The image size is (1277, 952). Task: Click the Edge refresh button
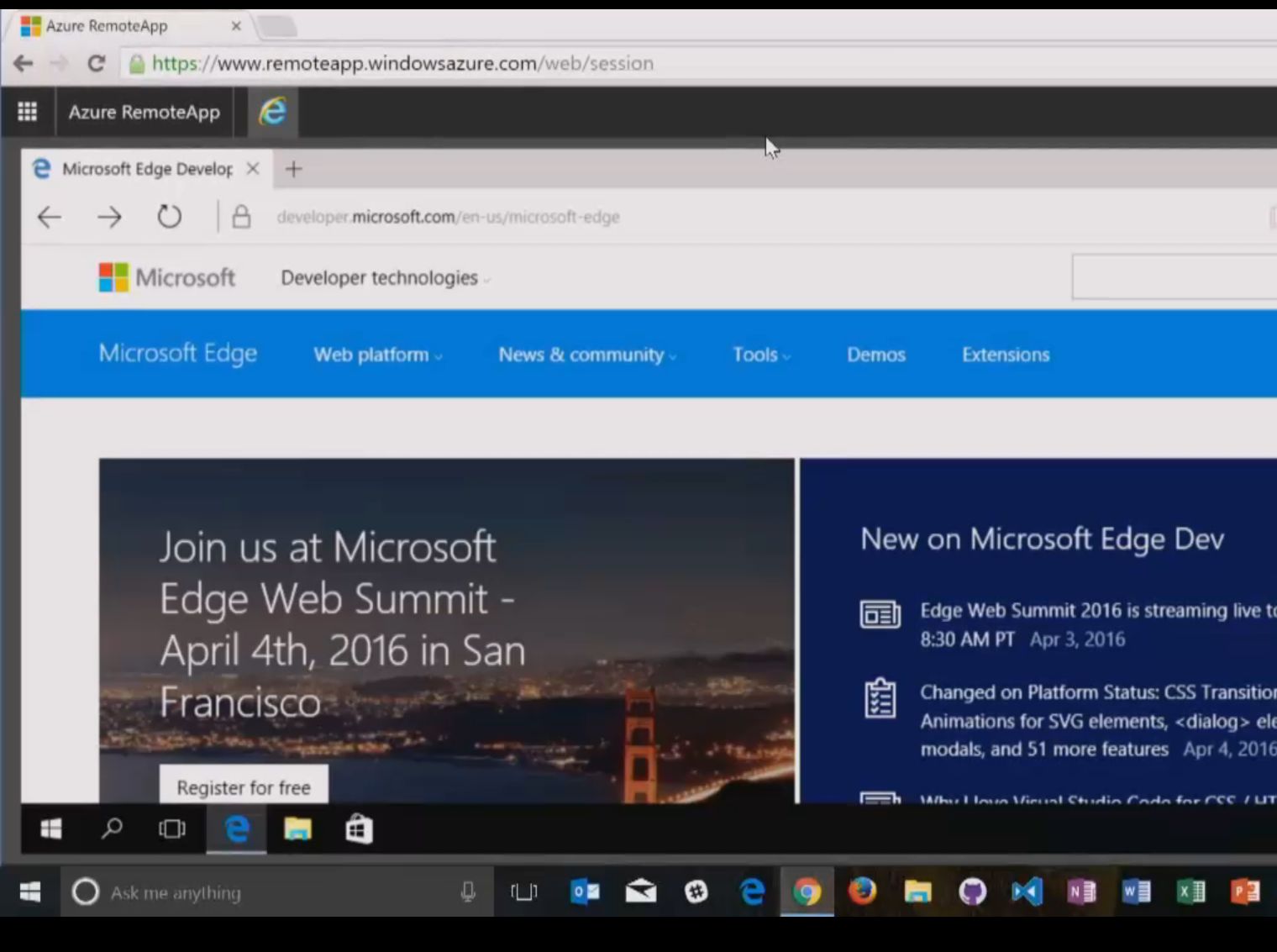point(169,217)
